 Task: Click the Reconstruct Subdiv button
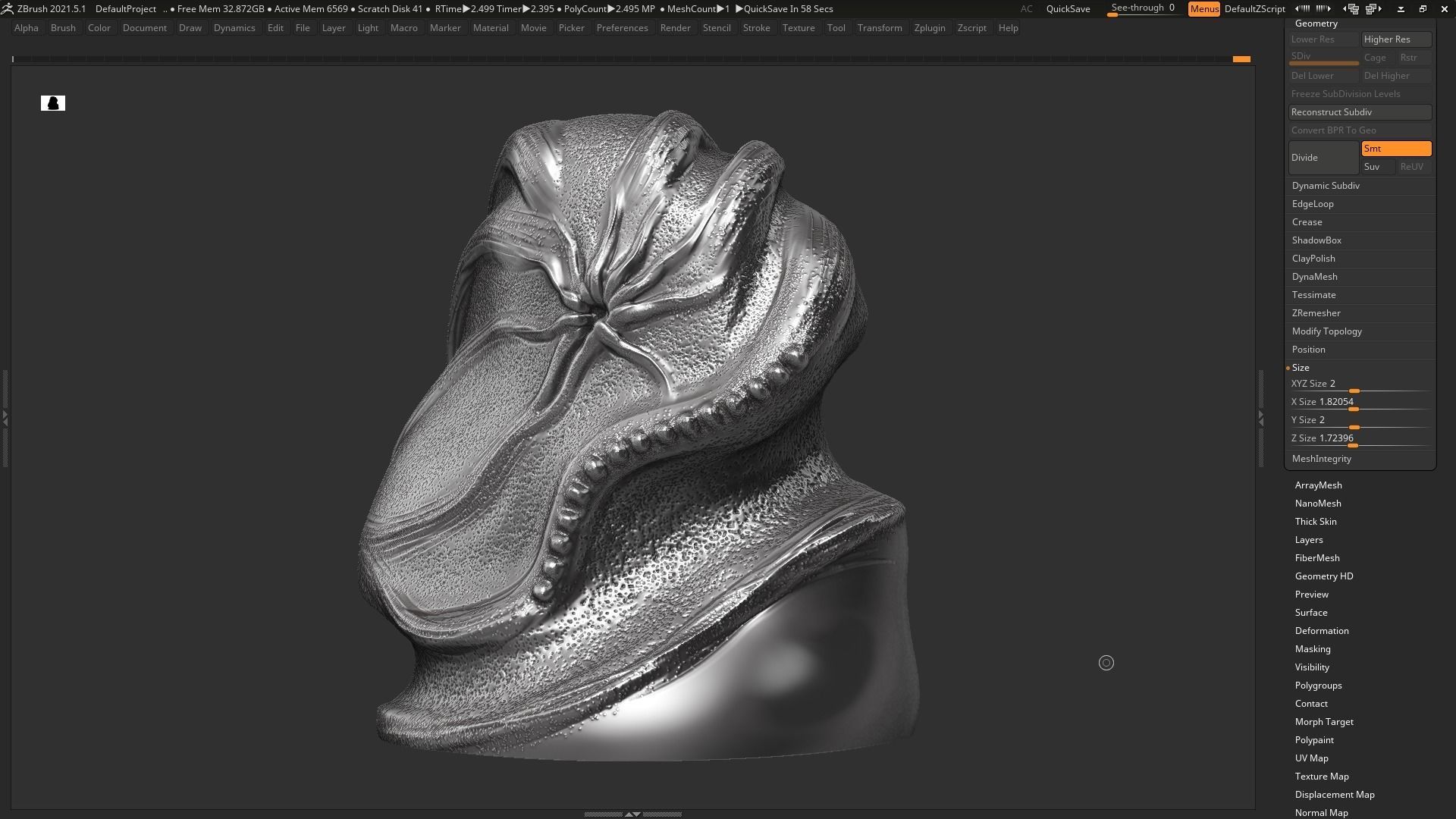click(x=1360, y=112)
